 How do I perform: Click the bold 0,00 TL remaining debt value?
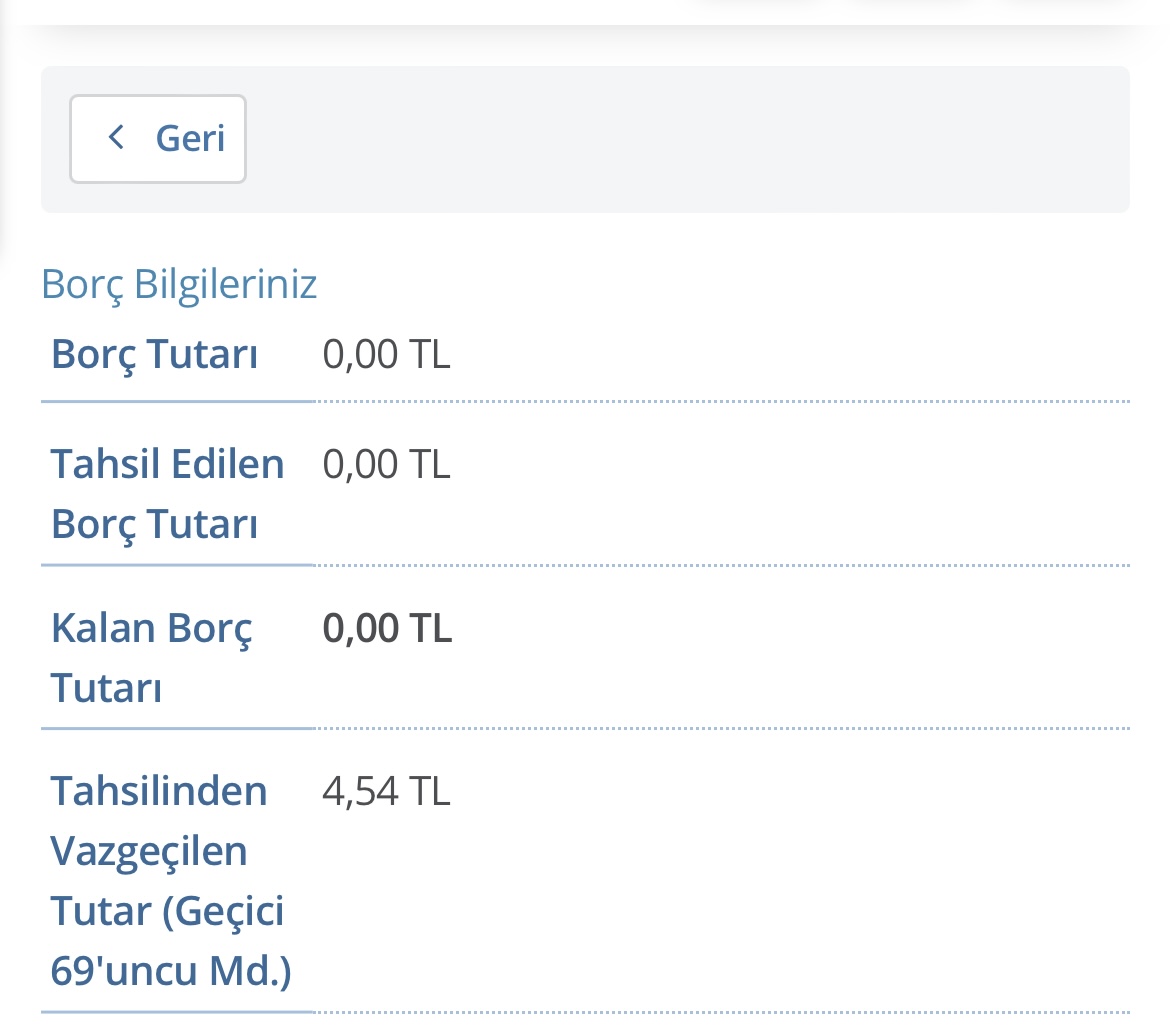pyautogui.click(x=387, y=628)
